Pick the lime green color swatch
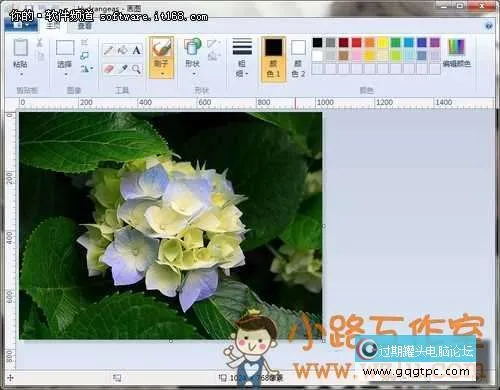This screenshot has height=390, width=500. pyautogui.click(x=395, y=55)
